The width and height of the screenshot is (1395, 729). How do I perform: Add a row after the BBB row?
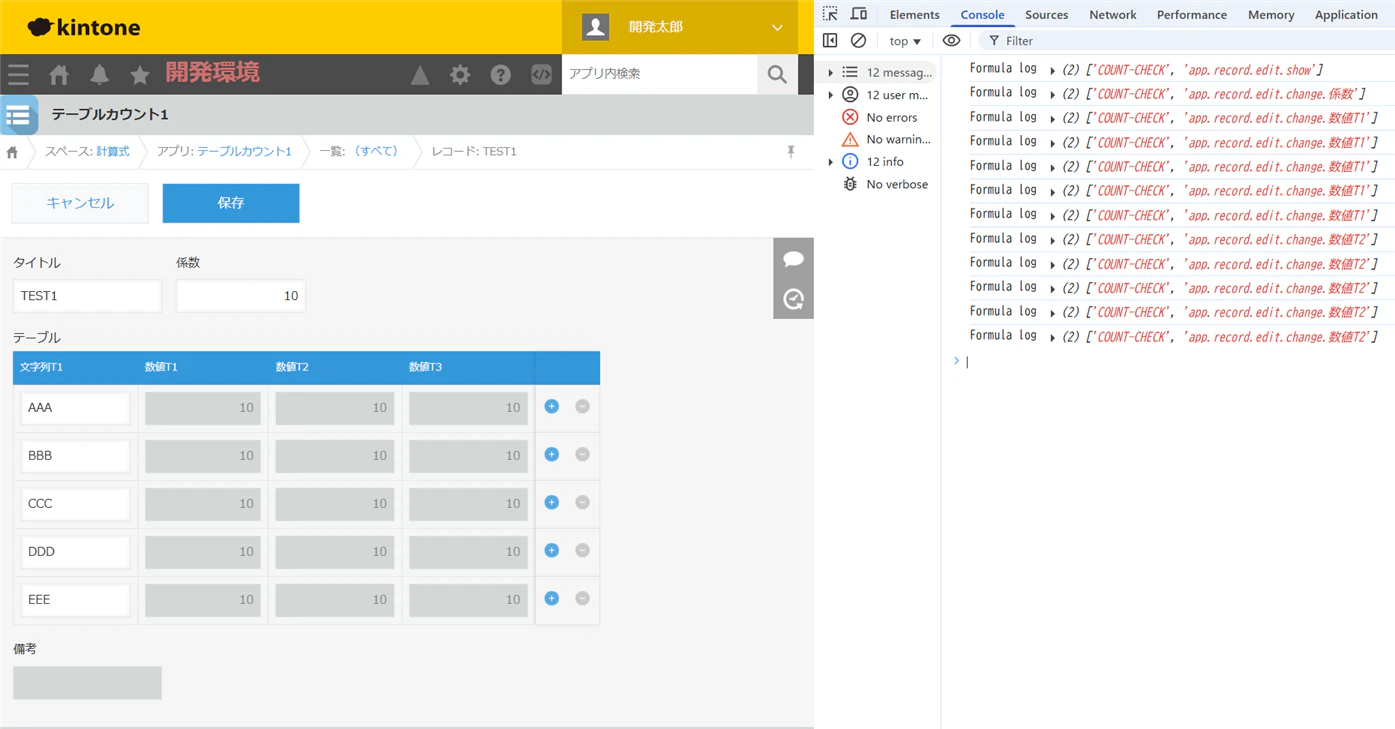click(x=551, y=455)
